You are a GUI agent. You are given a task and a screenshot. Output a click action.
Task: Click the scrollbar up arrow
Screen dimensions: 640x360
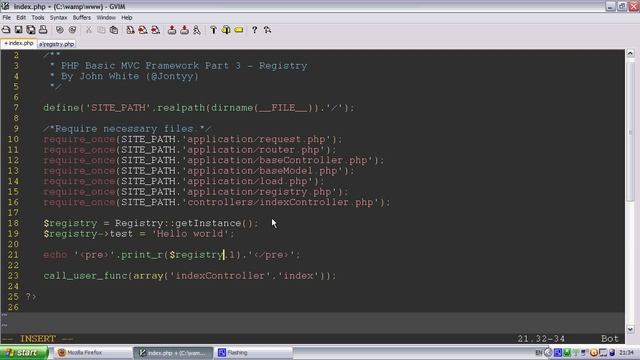(630, 53)
